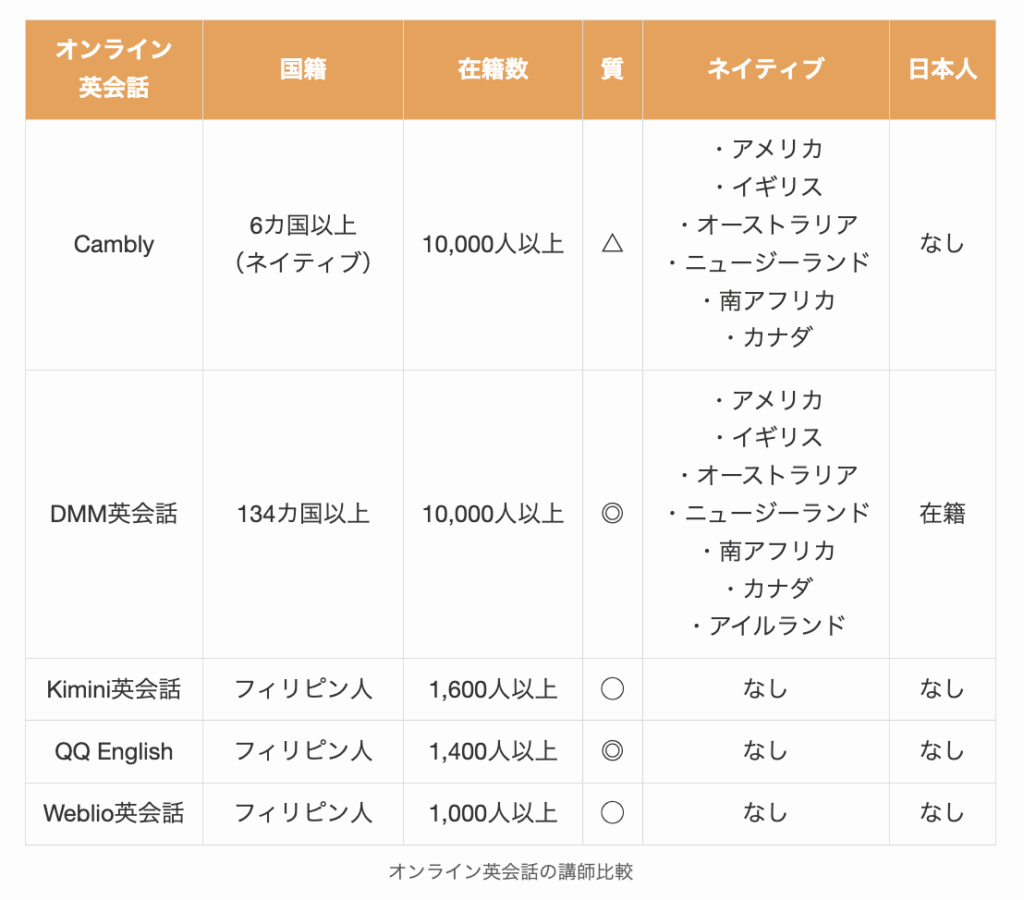Select the QQ English row label
1024x900 pixels.
tap(114, 751)
